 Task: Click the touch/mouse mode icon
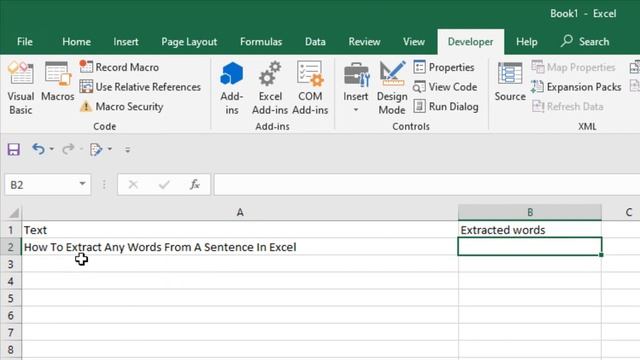(96, 149)
